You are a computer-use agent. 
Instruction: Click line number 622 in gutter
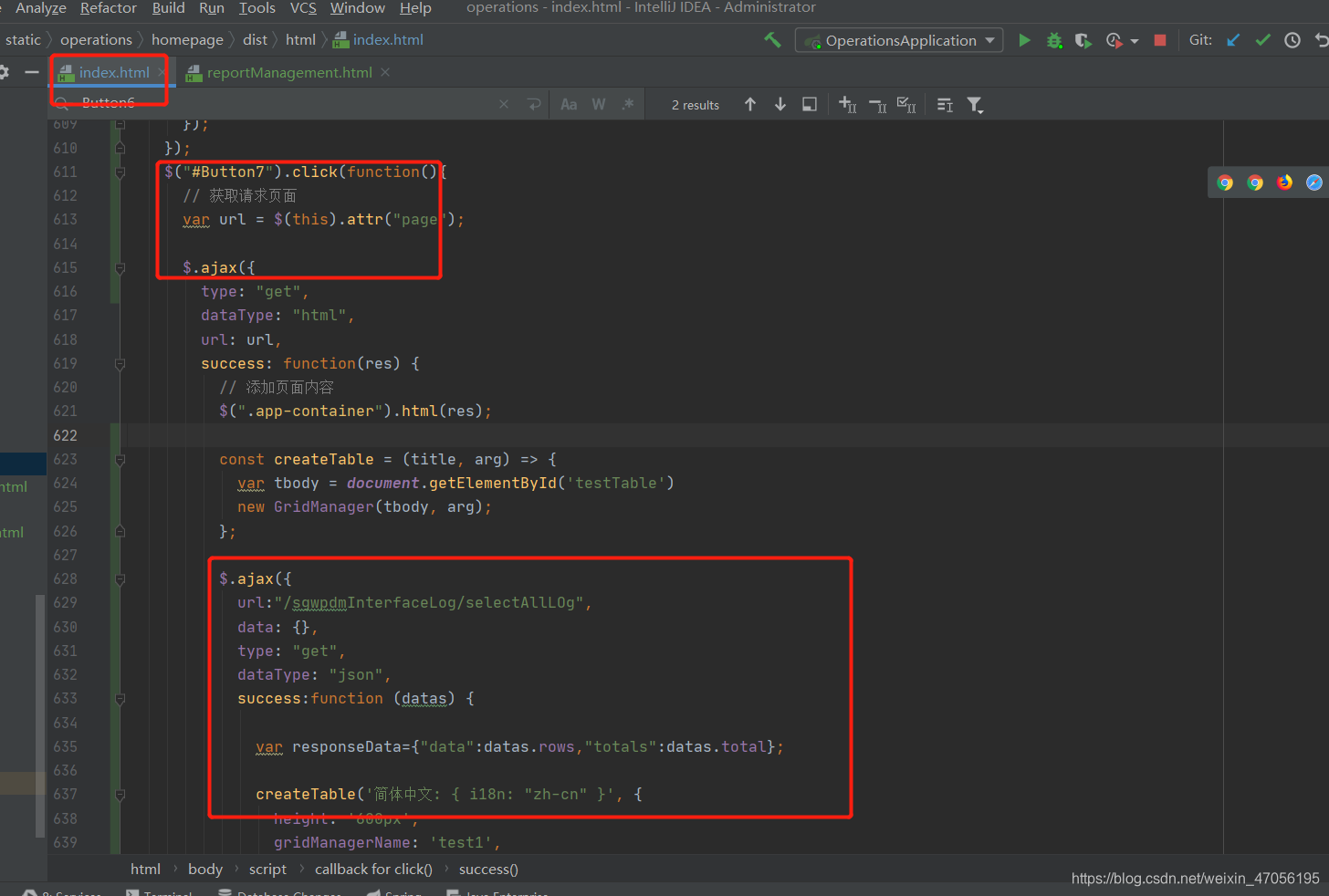[66, 435]
